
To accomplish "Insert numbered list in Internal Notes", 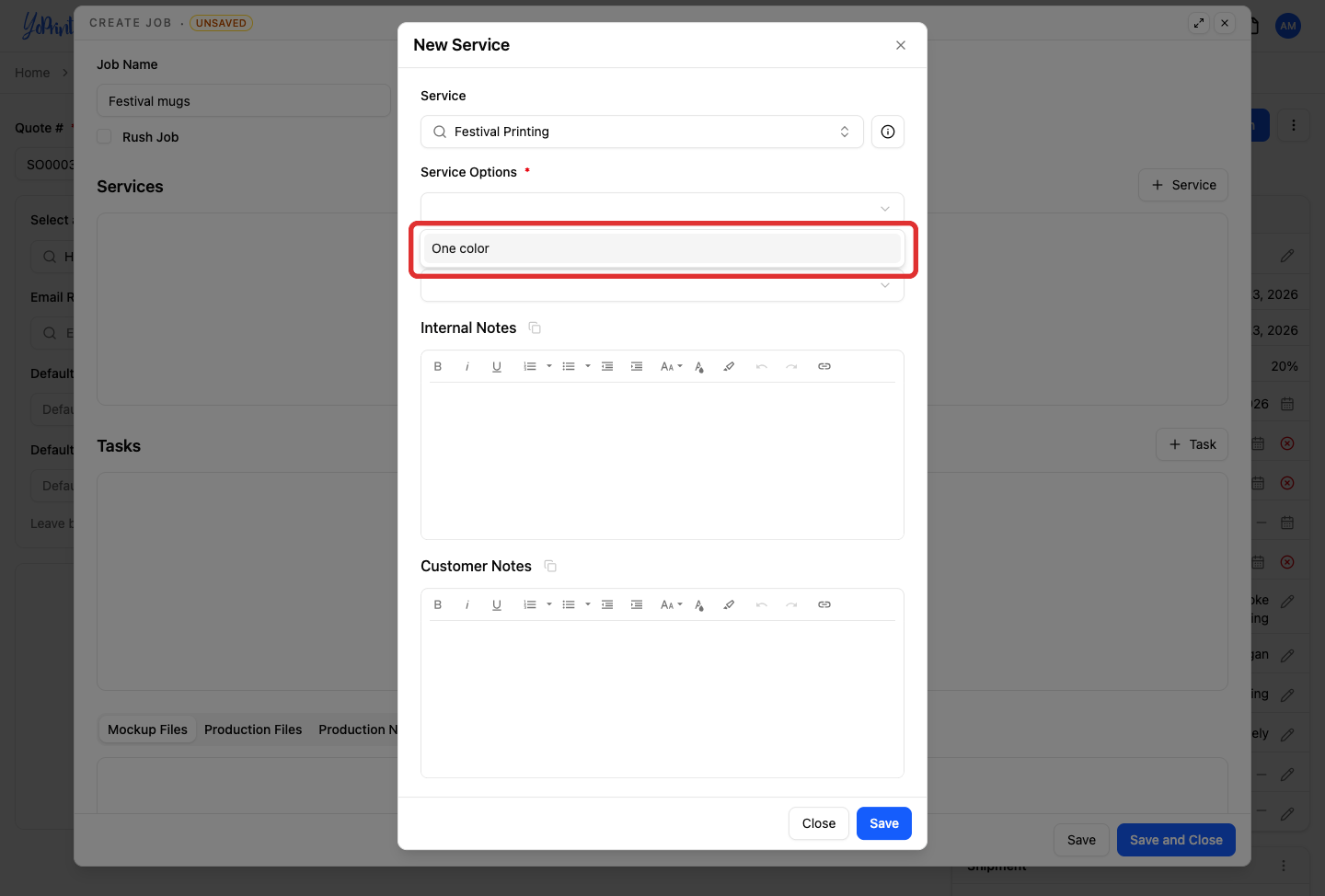I will [530, 366].
